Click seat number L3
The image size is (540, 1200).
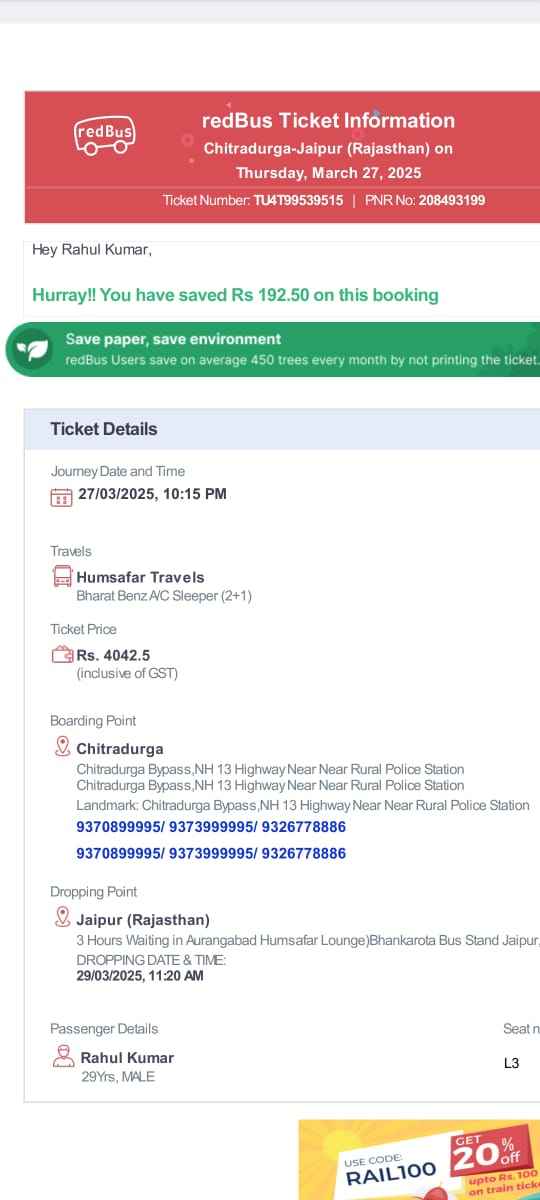511,1063
